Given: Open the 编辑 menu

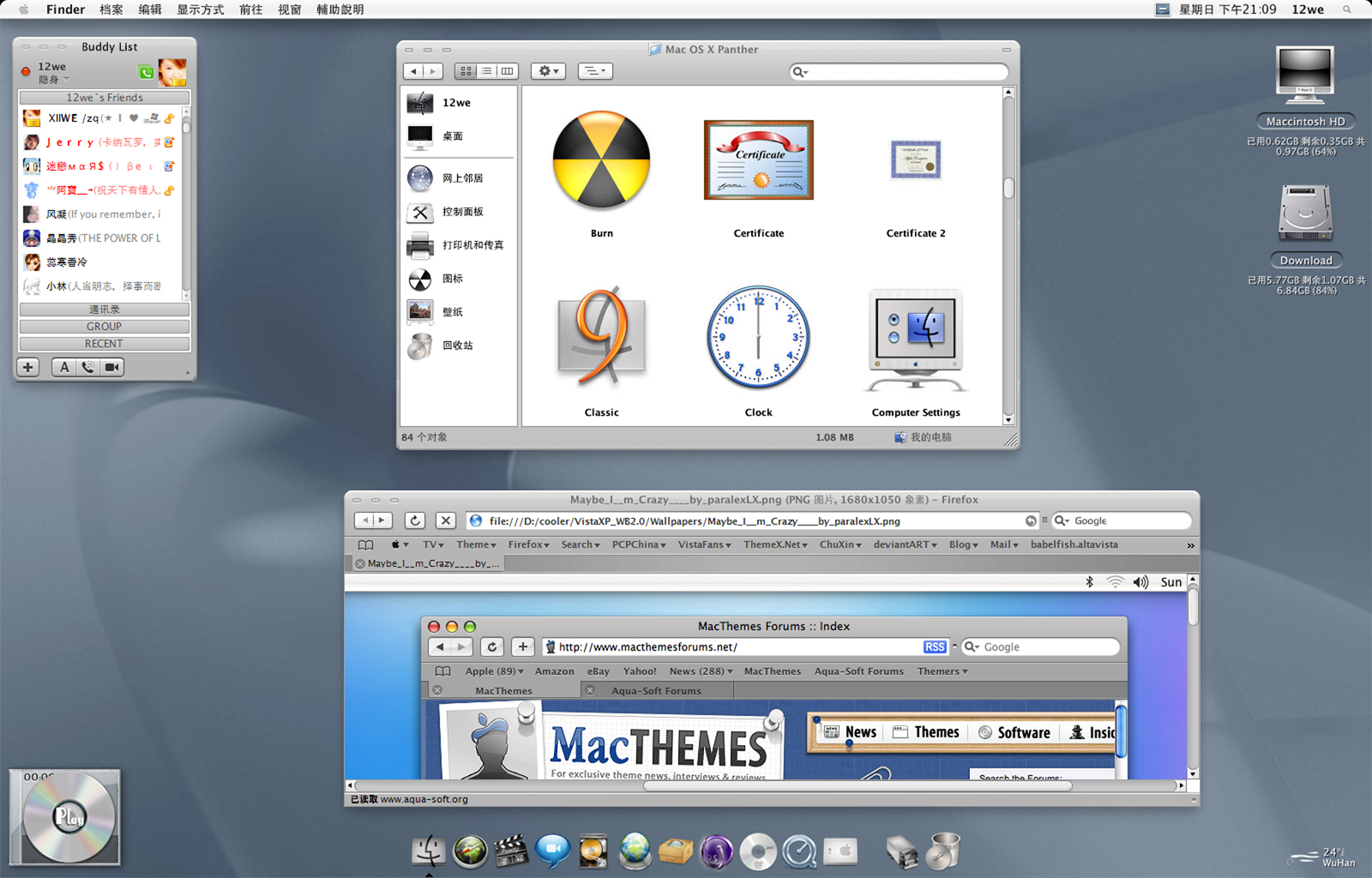Looking at the screenshot, I should pyautogui.click(x=150, y=9).
